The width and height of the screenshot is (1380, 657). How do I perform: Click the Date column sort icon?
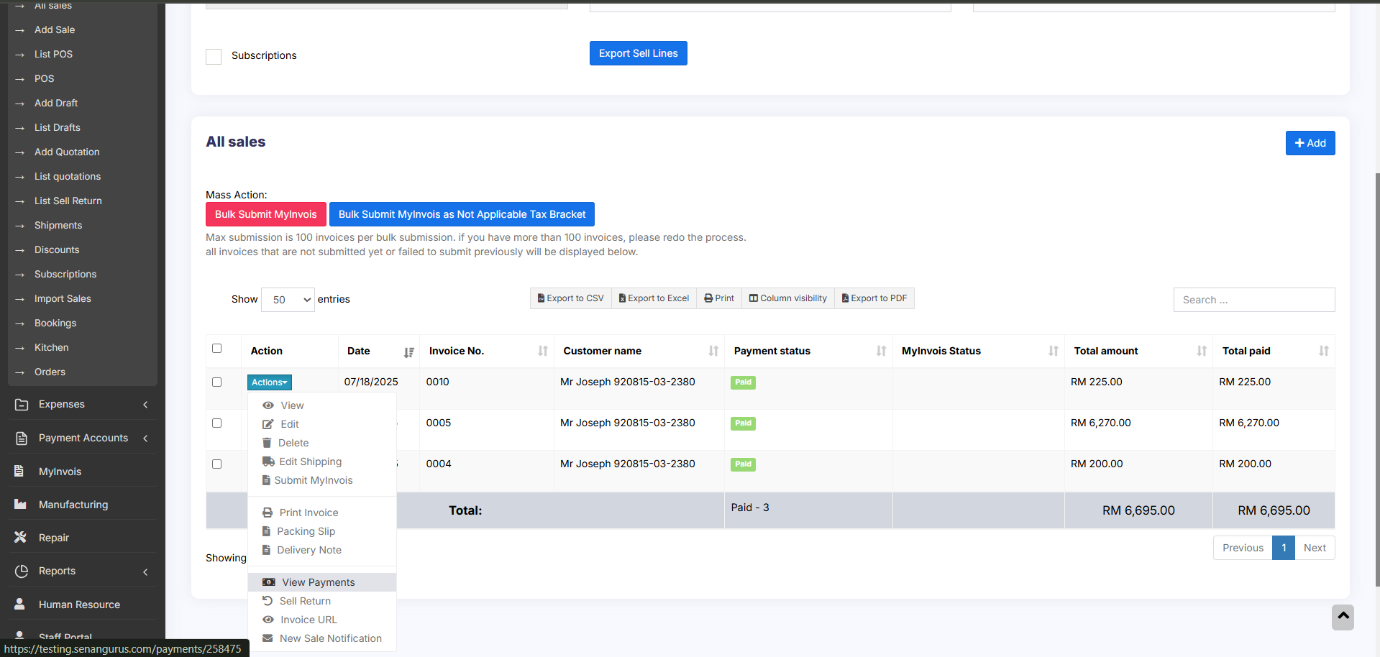[408, 352]
